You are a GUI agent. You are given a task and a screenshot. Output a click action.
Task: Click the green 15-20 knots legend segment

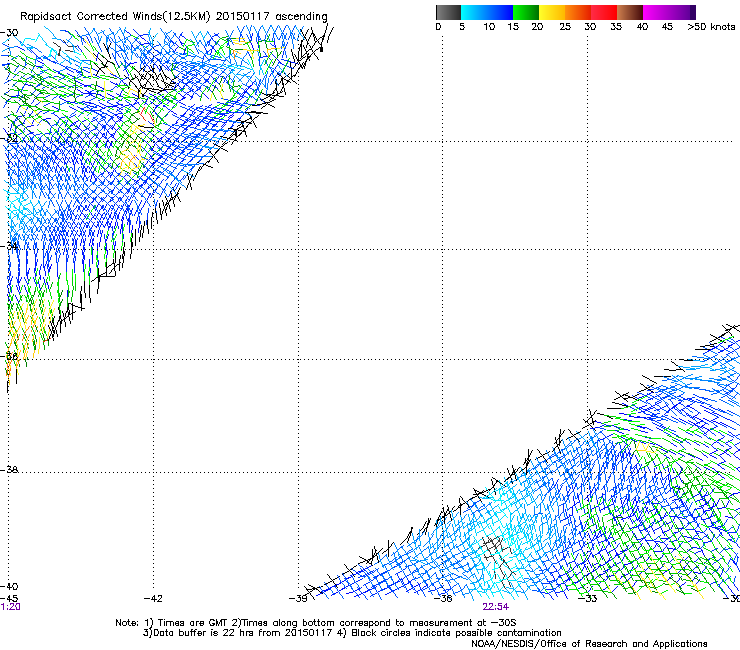pos(526,12)
